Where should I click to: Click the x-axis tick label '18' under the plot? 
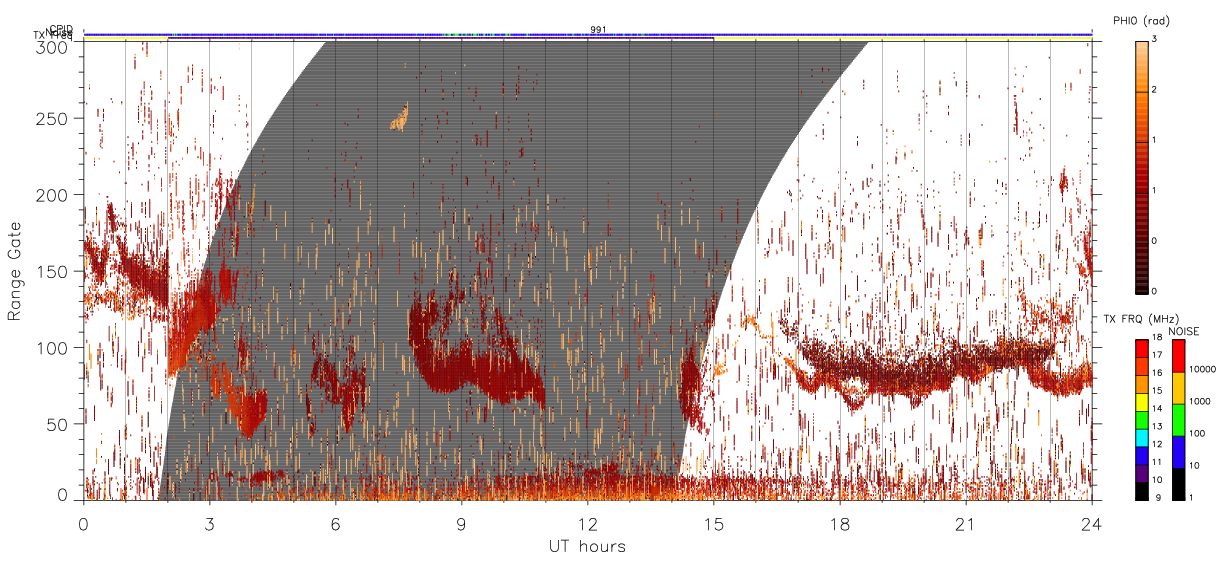point(839,524)
